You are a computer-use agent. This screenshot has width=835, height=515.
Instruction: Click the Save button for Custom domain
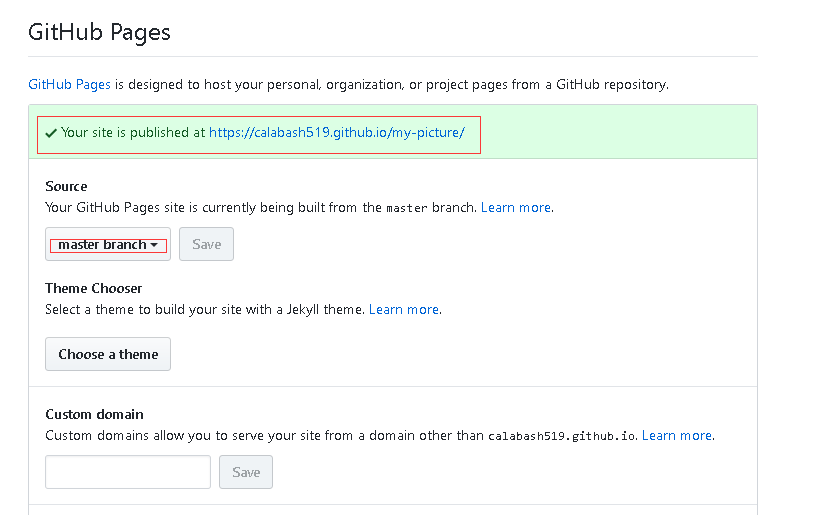click(x=246, y=472)
